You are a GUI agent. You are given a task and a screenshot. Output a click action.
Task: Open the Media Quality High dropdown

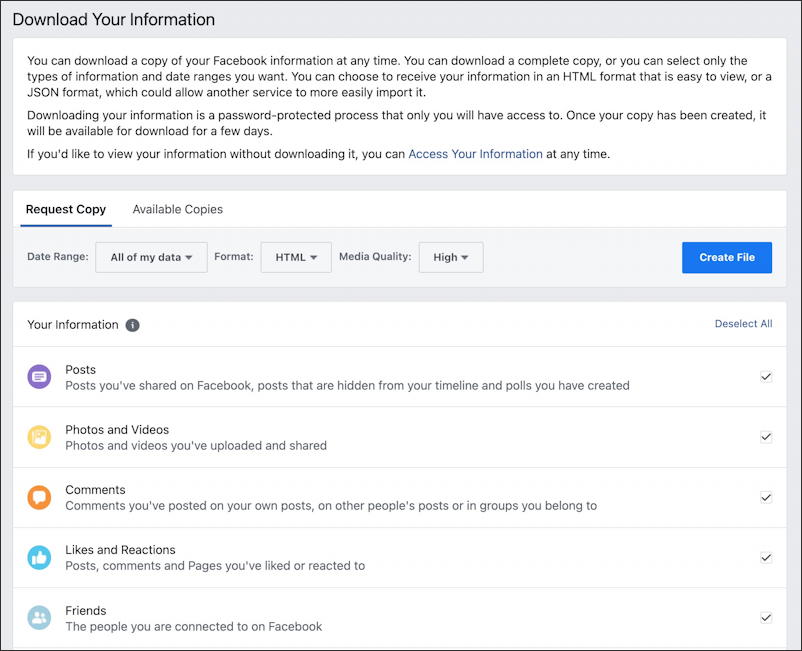[x=451, y=257]
